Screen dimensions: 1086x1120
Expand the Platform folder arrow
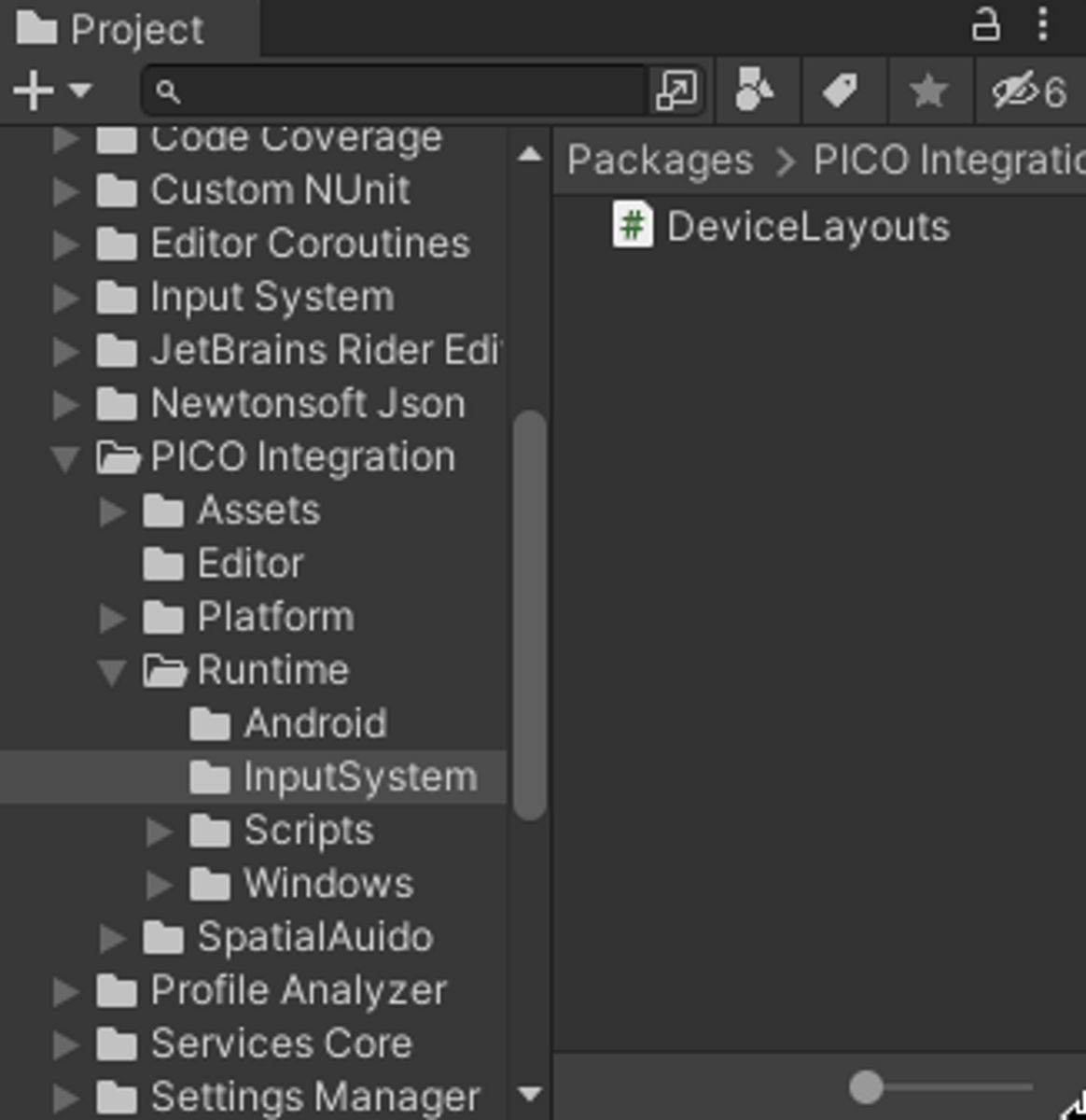pos(112,617)
